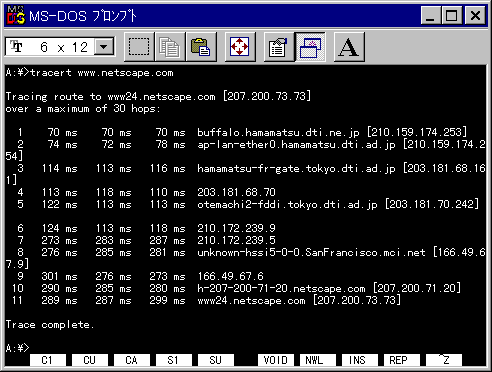
Task: Maximize the MS-DOS prompt window
Action: [x=452, y=15]
